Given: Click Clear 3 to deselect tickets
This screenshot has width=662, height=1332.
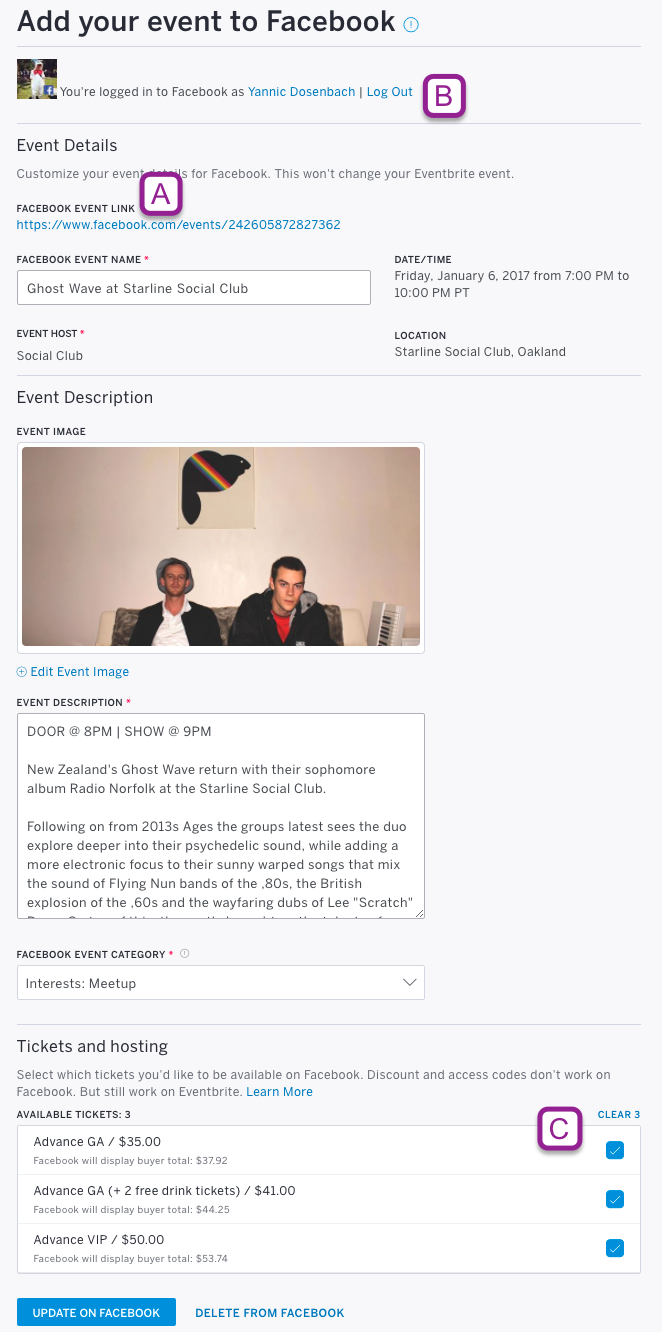Looking at the screenshot, I should [619, 1114].
